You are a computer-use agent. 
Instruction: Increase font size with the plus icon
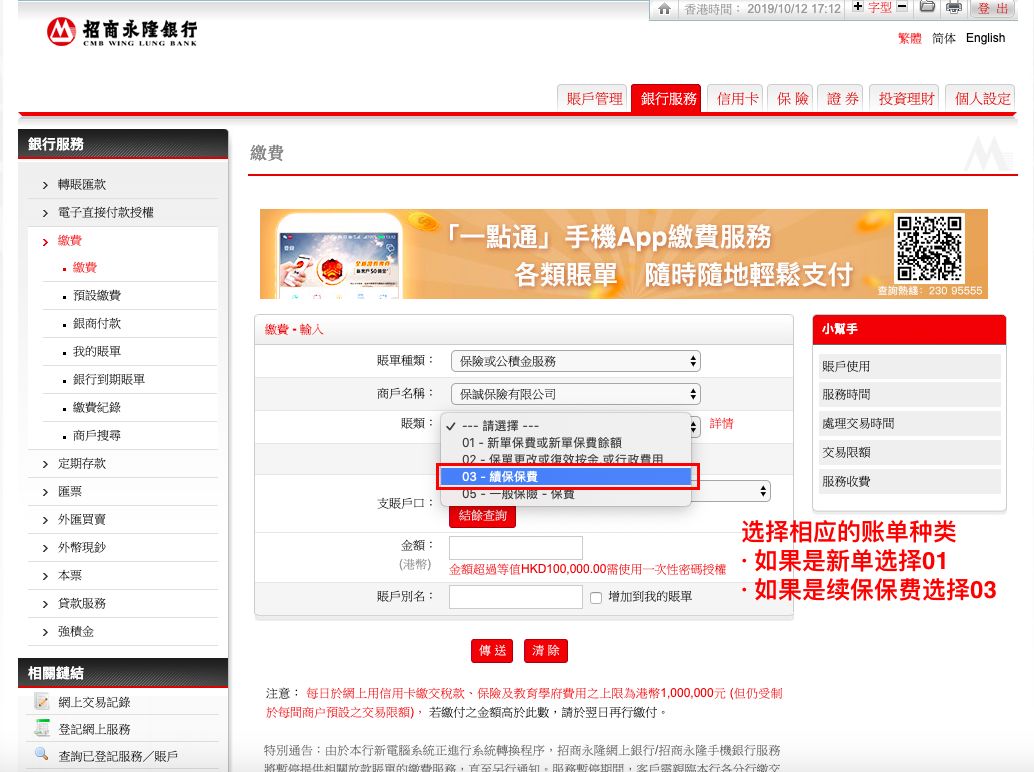(x=857, y=7)
